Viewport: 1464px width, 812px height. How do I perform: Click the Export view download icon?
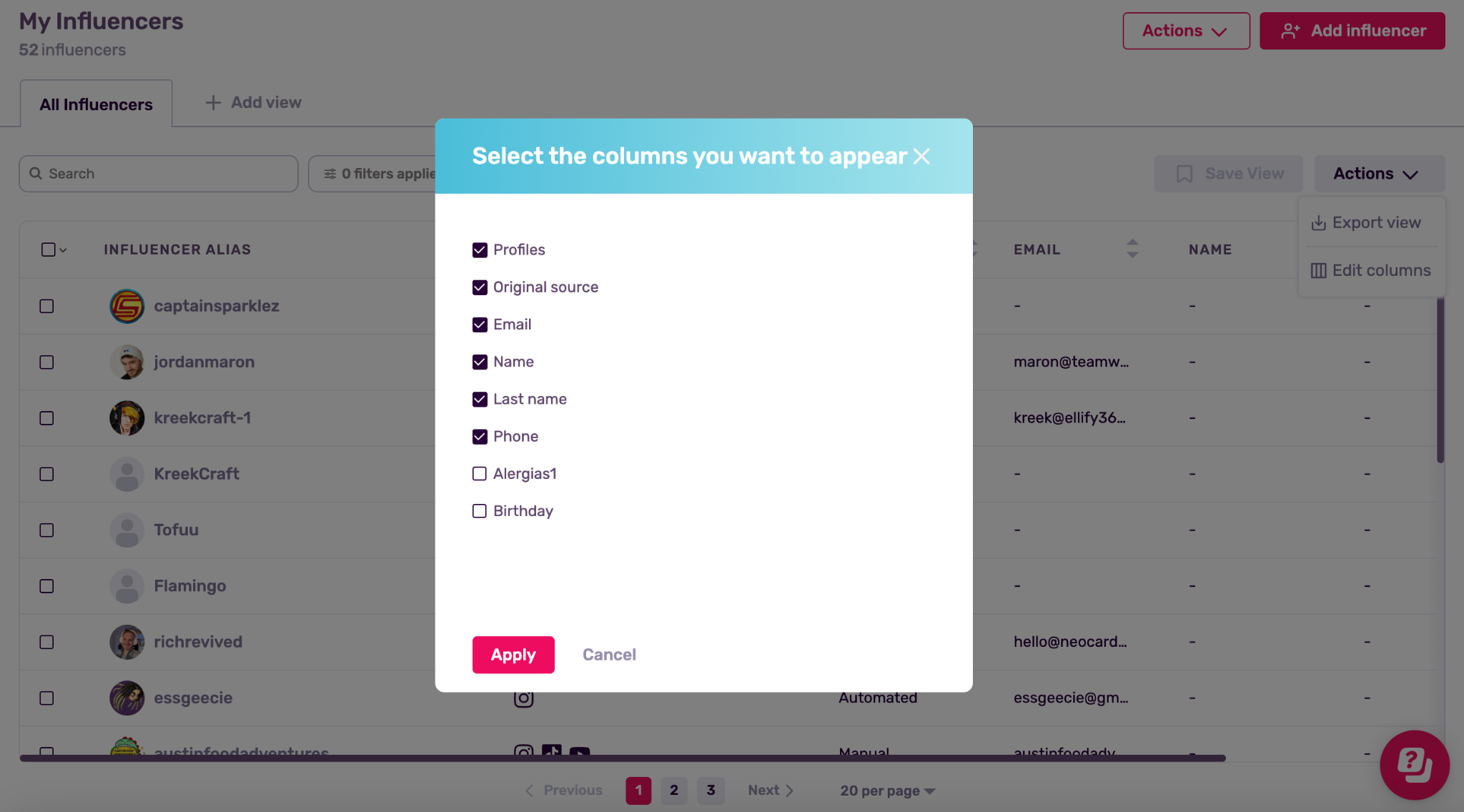pyautogui.click(x=1318, y=223)
